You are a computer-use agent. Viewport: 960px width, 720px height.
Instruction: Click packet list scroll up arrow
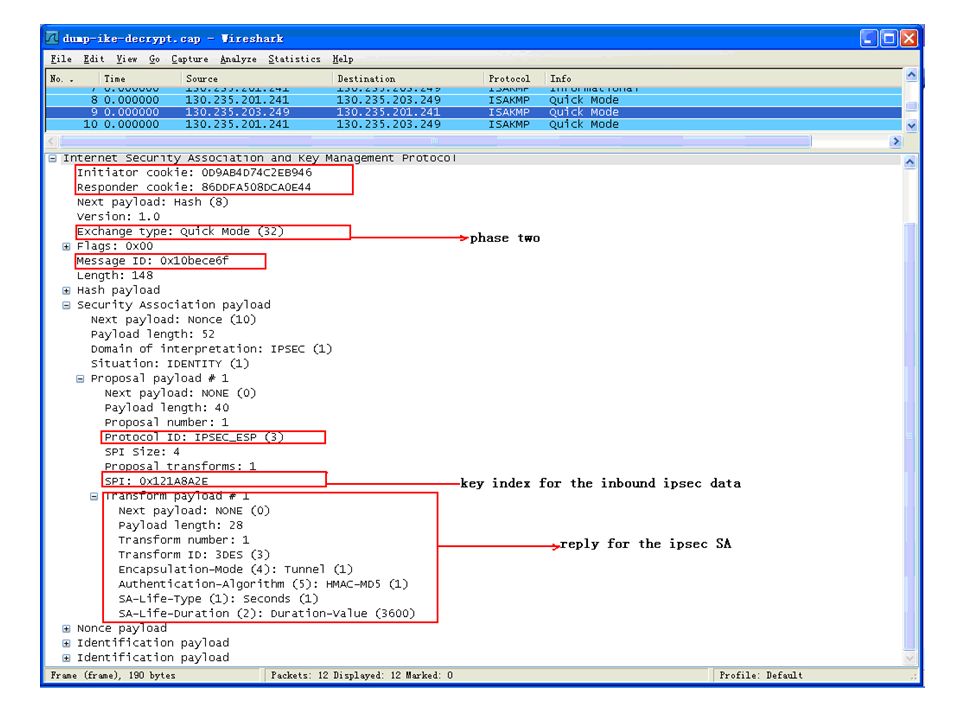pos(911,75)
